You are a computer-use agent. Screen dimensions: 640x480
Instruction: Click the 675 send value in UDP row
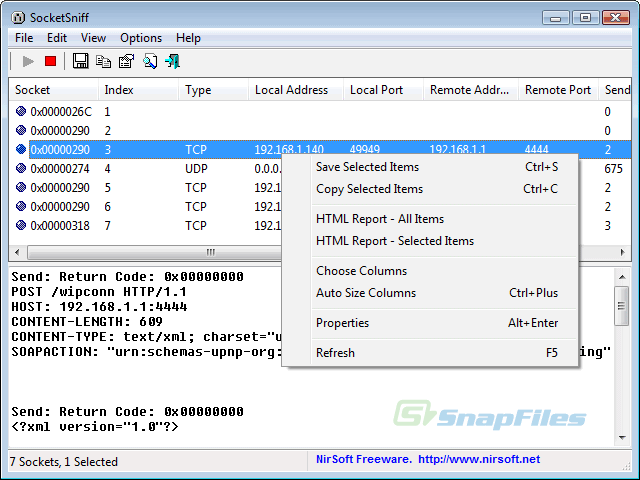point(613,169)
